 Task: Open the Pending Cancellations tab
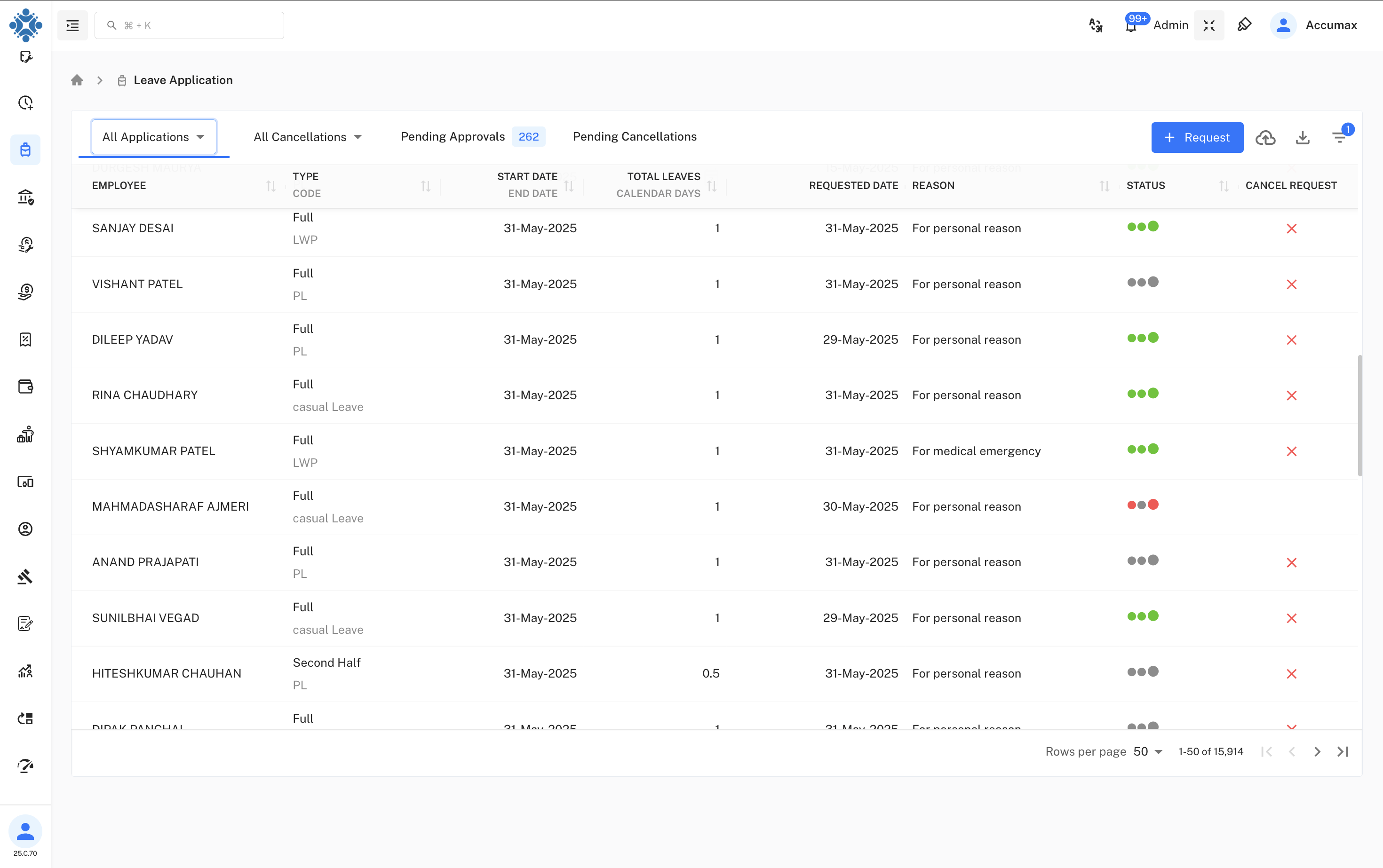tap(634, 137)
